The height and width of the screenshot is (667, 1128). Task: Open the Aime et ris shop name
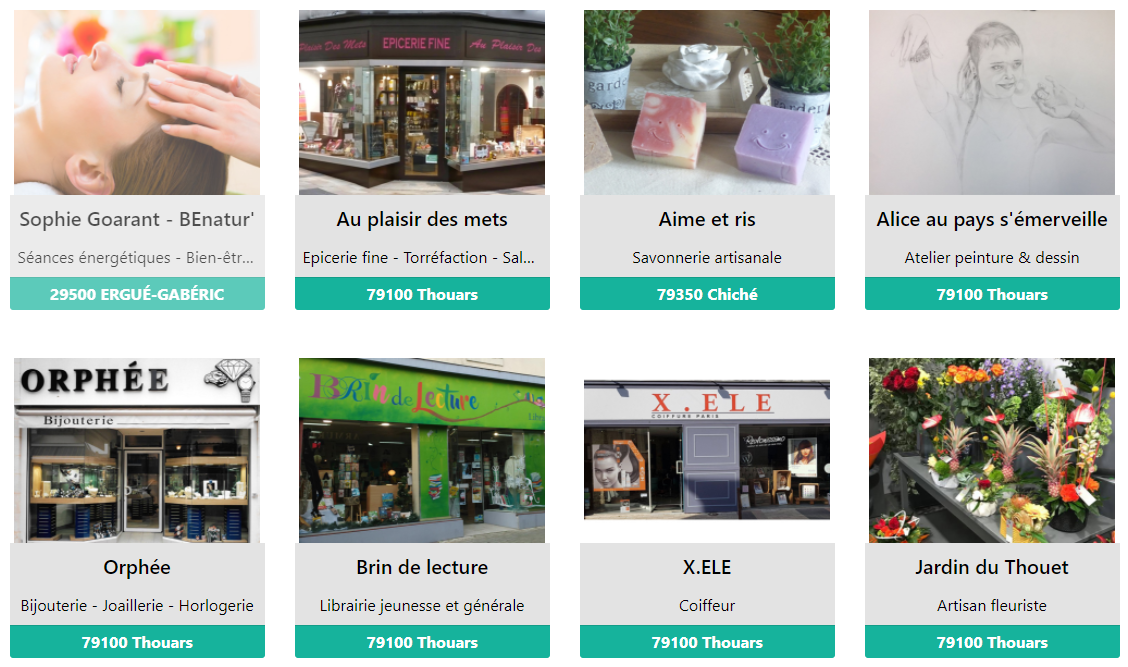[707, 219]
